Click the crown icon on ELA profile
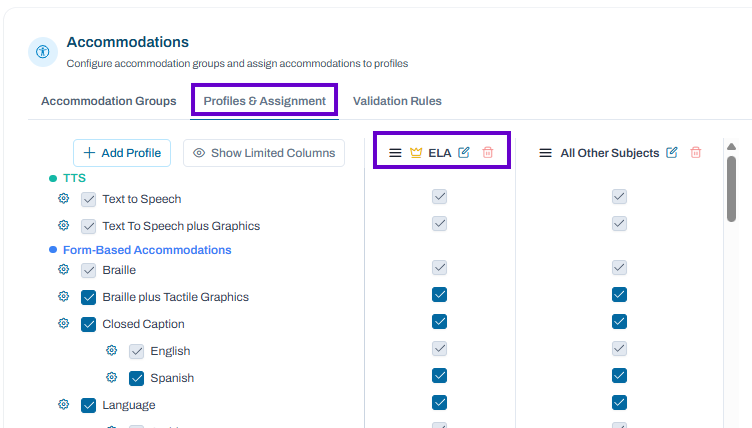The image size is (752, 428). pos(416,153)
